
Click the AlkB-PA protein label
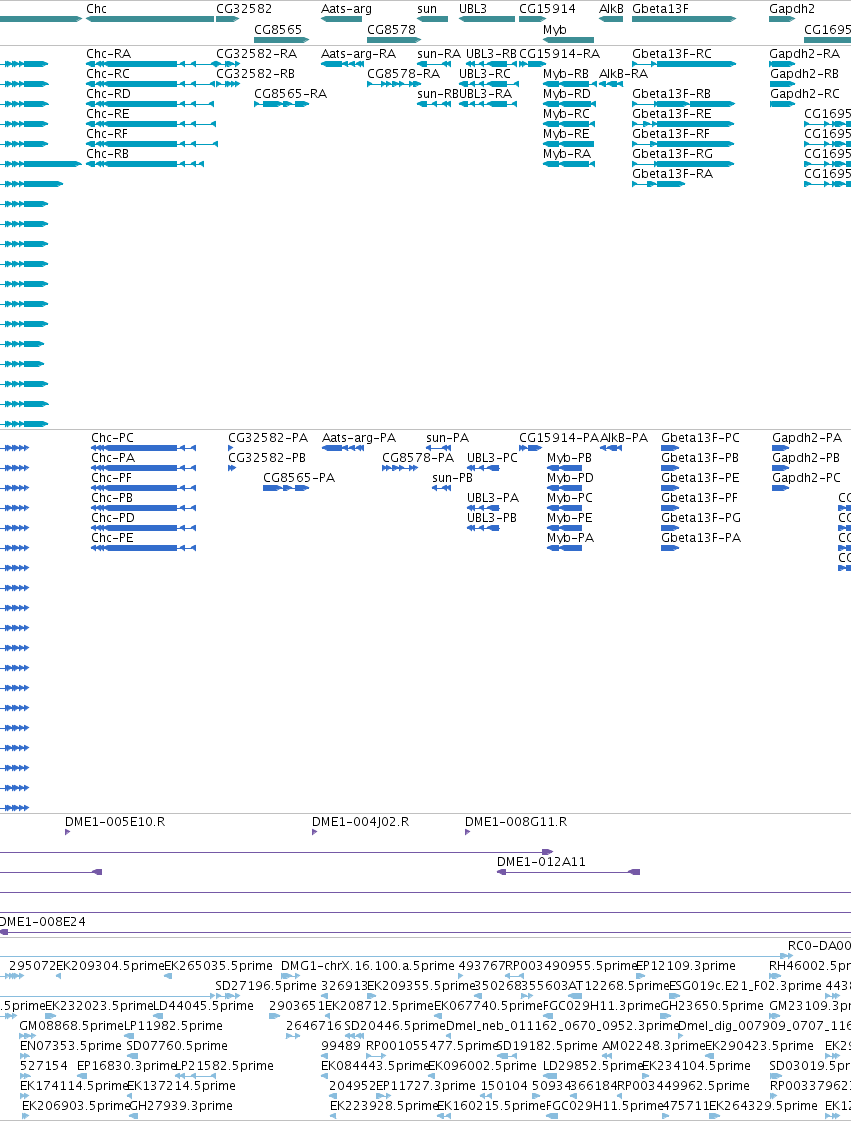point(624,438)
